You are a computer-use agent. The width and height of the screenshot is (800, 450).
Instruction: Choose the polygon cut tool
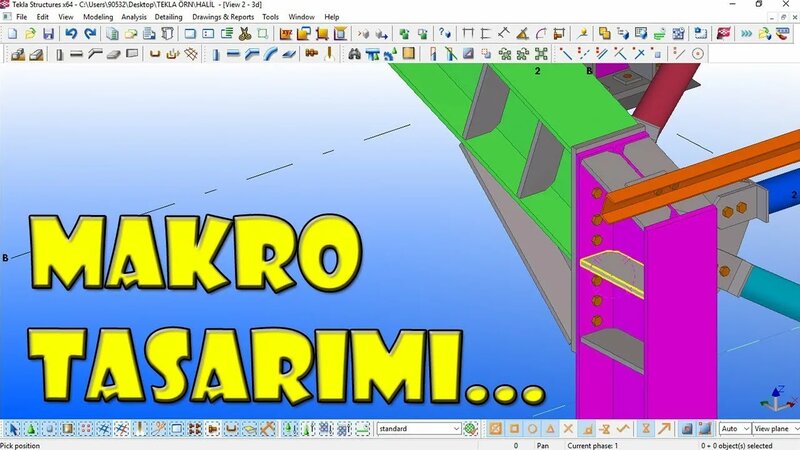468,54
